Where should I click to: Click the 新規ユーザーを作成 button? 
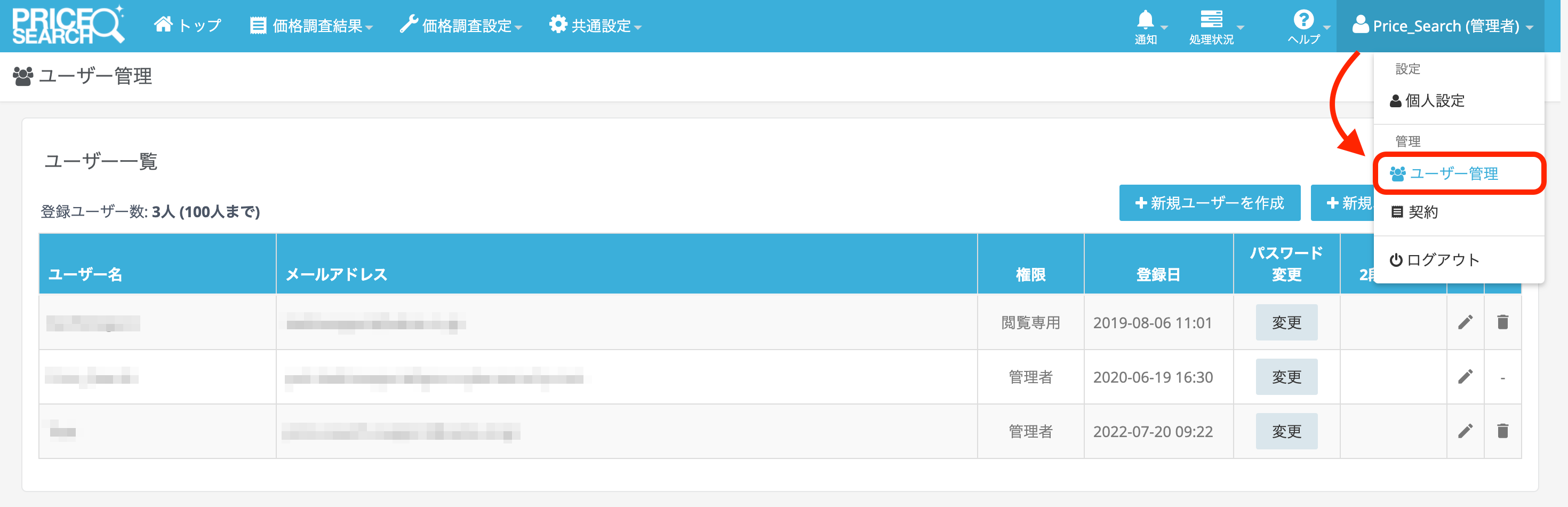(x=1209, y=203)
